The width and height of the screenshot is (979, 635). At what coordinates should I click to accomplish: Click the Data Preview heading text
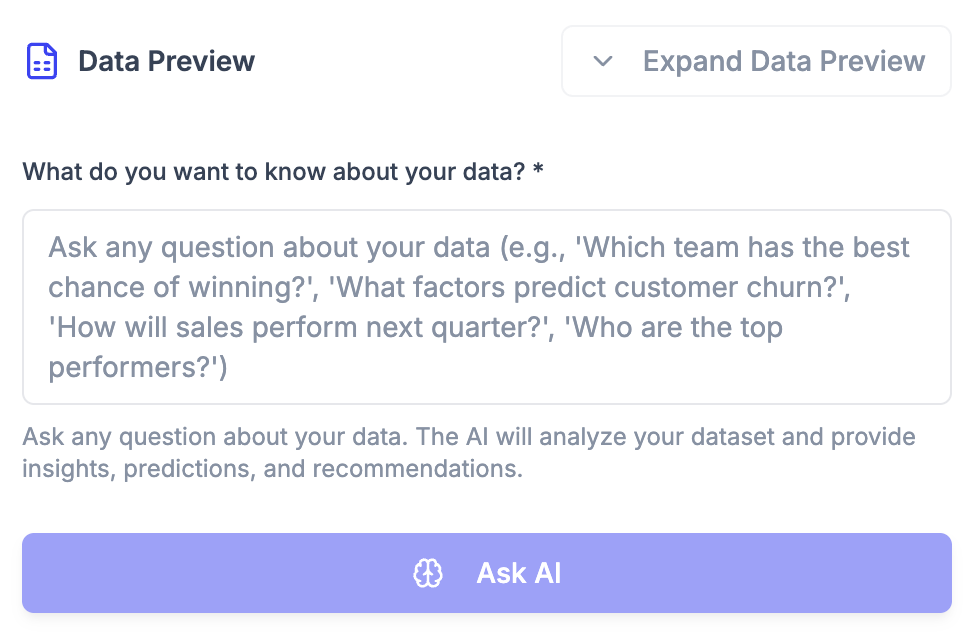pyautogui.click(x=166, y=61)
